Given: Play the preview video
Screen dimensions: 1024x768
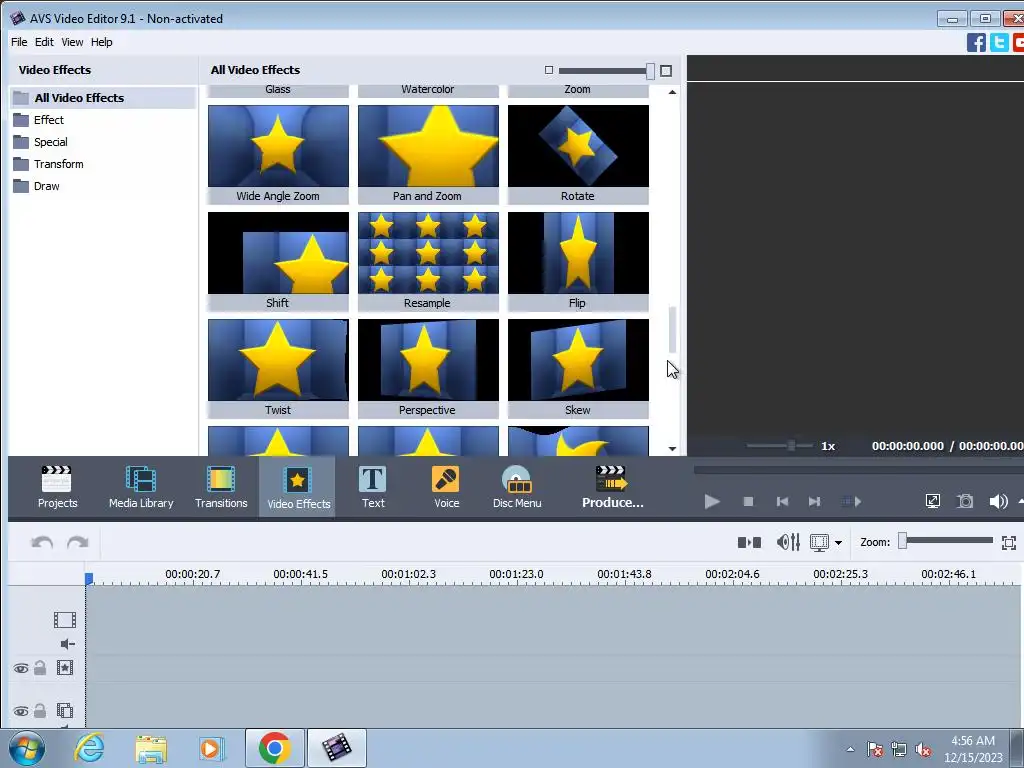Looking at the screenshot, I should click(x=712, y=502).
